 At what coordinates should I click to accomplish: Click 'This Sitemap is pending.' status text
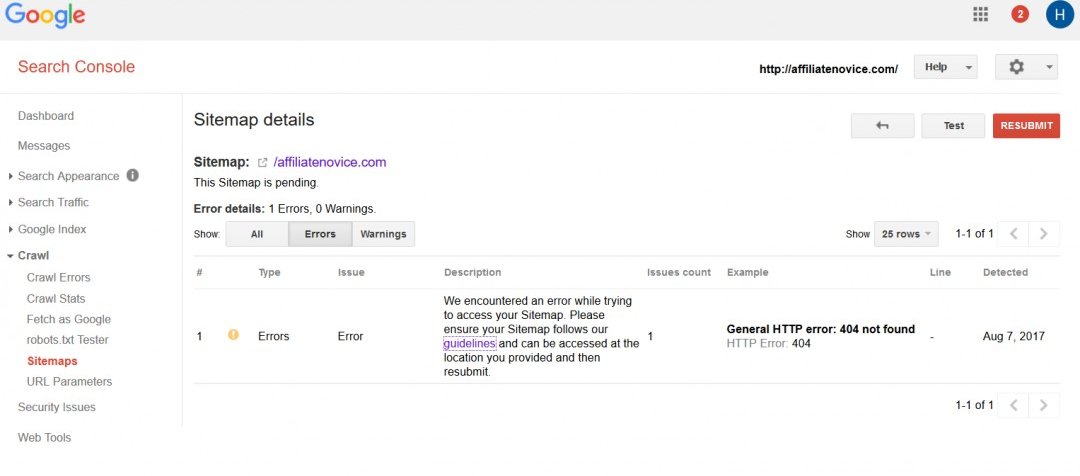[256, 183]
